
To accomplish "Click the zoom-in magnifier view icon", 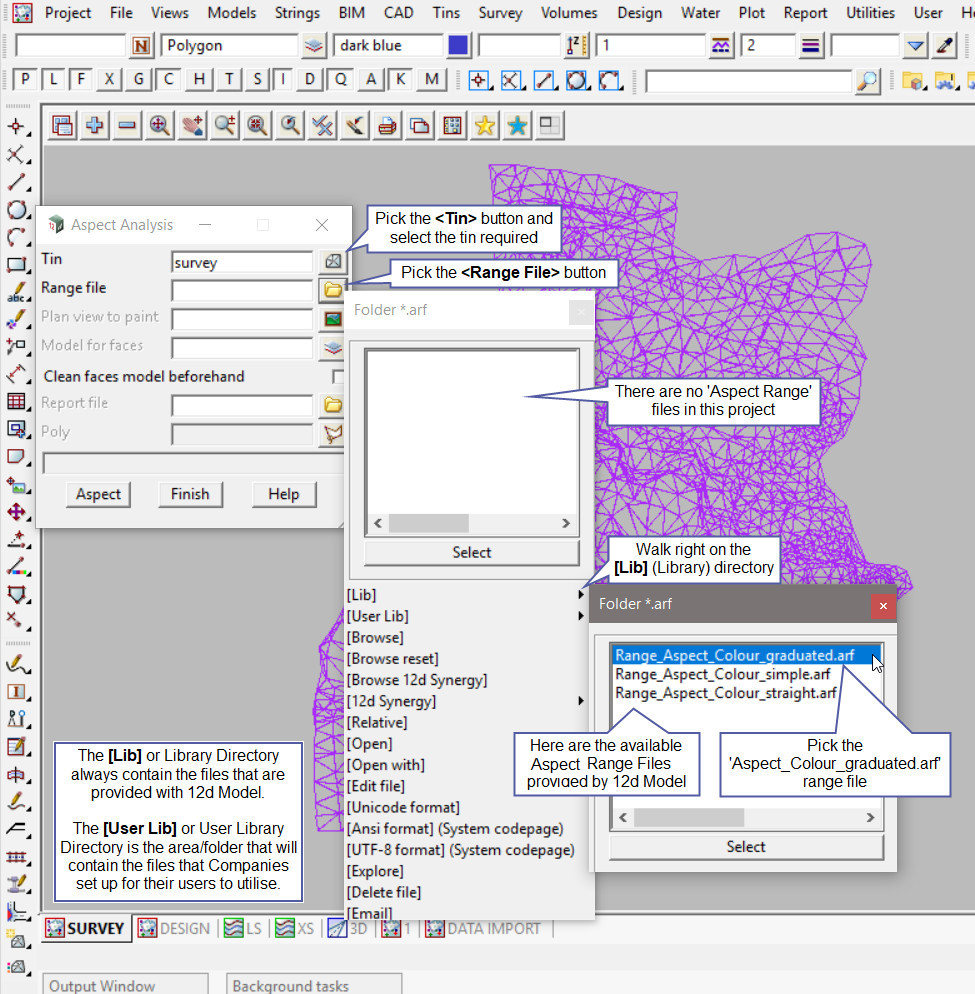I will (x=159, y=126).
